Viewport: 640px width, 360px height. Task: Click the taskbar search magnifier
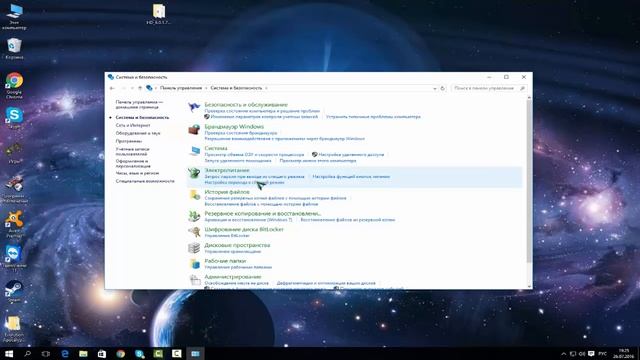coord(27,353)
